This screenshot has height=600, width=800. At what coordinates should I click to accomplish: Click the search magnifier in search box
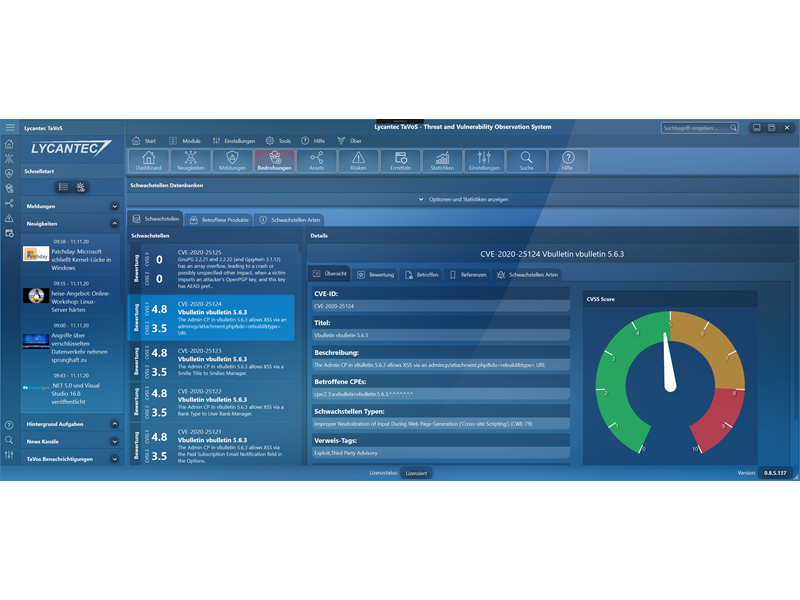click(733, 128)
